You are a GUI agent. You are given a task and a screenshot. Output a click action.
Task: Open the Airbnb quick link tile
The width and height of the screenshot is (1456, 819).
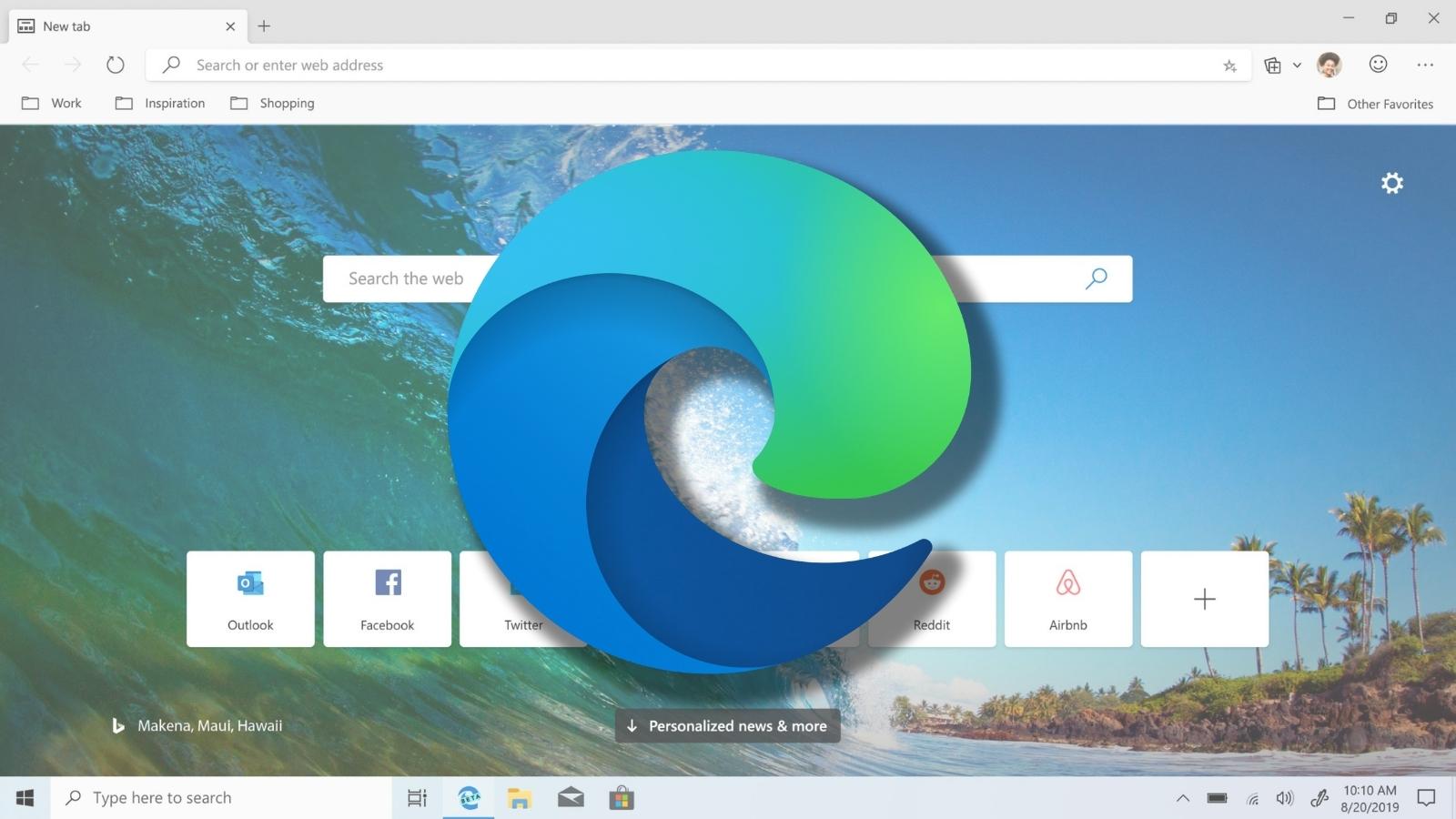point(1067,599)
